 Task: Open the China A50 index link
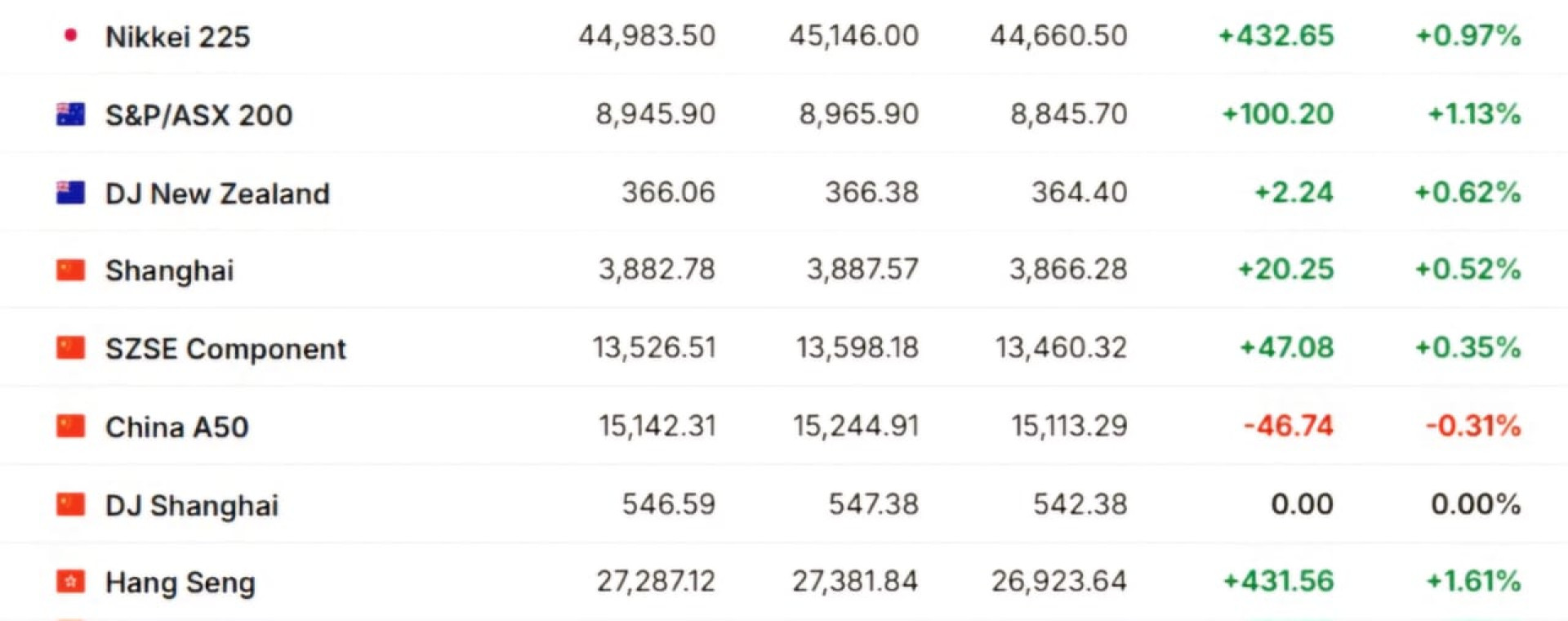point(177,427)
